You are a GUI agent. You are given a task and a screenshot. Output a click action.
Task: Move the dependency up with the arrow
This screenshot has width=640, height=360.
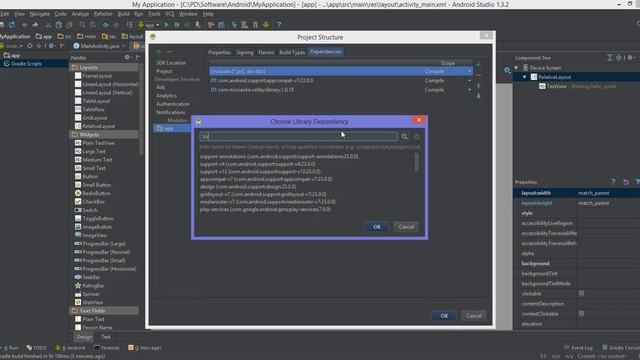(478, 86)
